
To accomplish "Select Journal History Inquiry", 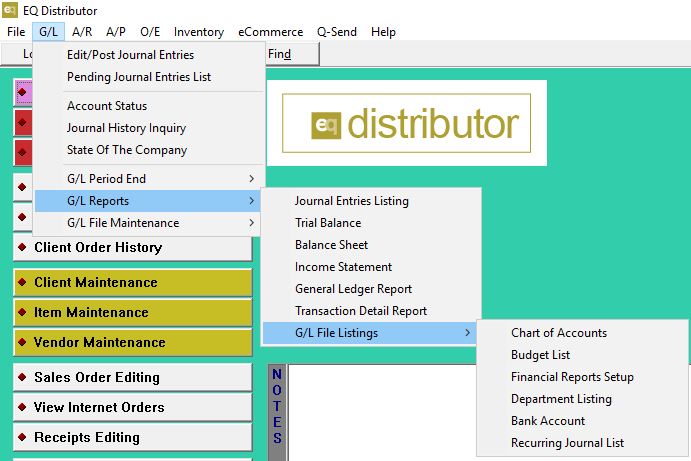I will [149, 128].
